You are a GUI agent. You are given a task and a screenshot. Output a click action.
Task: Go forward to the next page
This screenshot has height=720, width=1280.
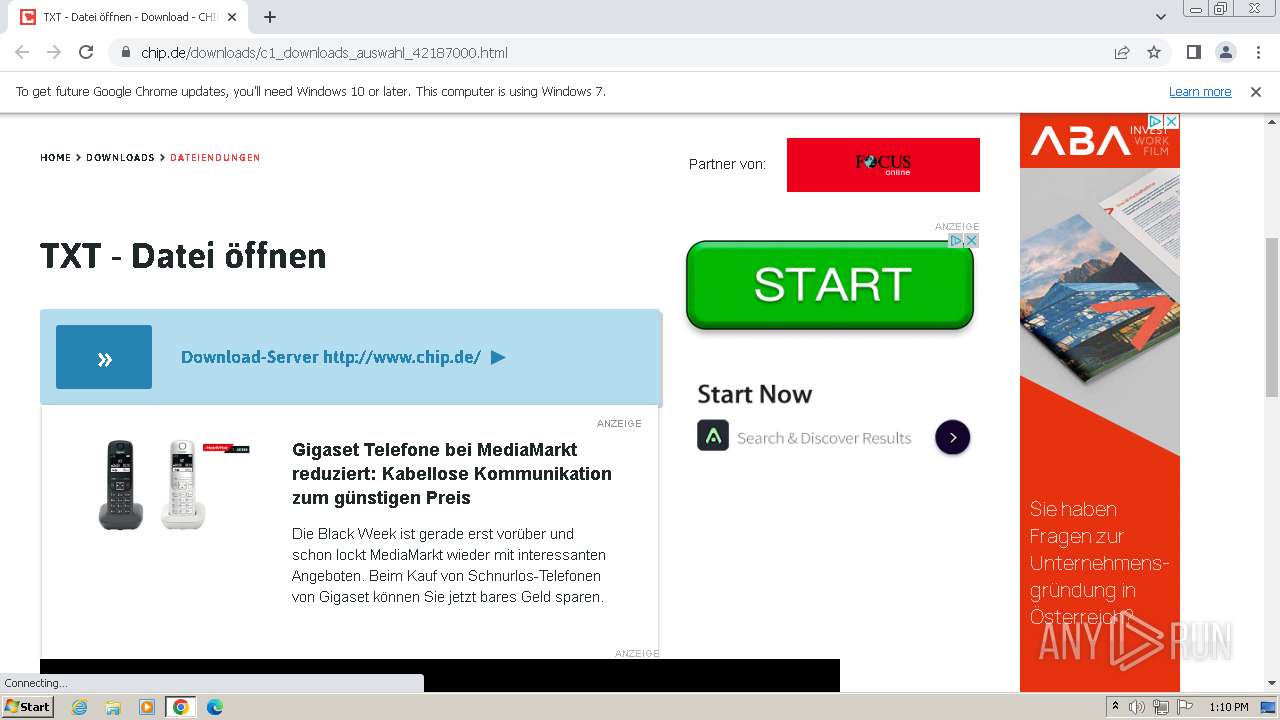point(54,52)
